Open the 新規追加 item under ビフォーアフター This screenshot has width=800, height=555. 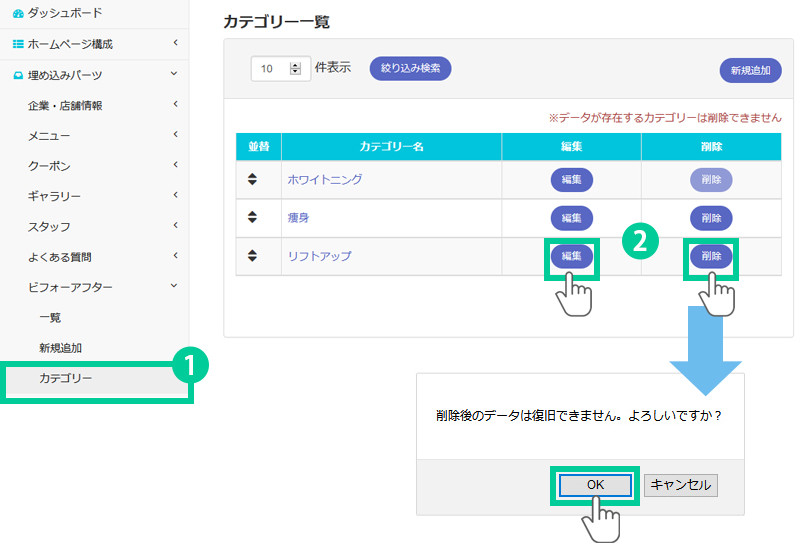tap(61, 348)
